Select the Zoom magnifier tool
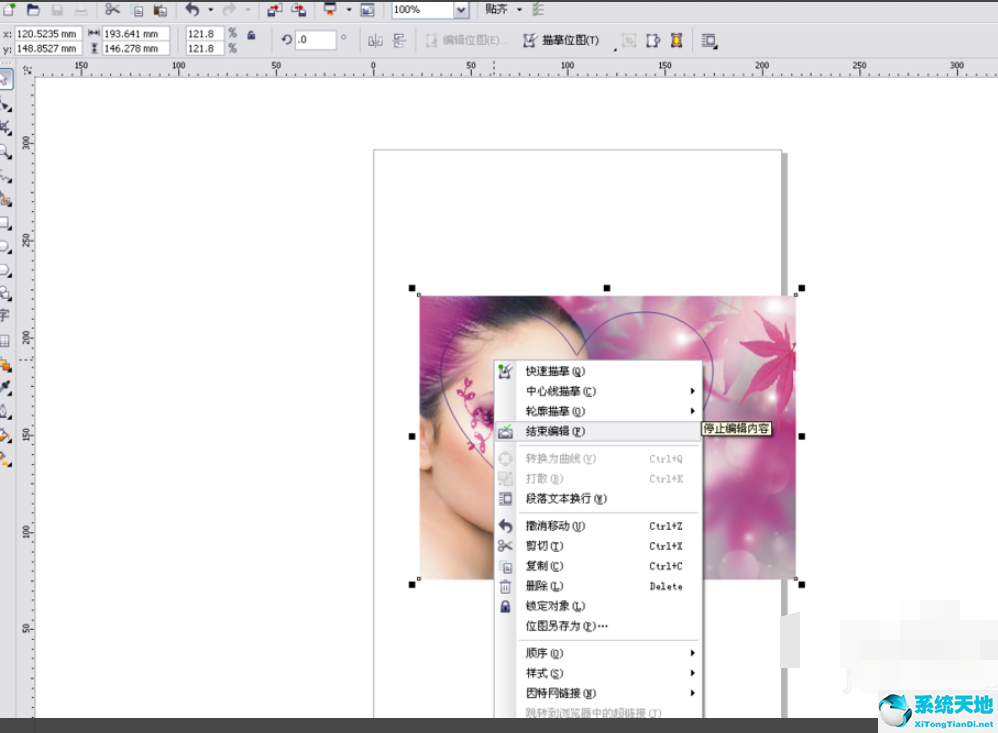 (x=5, y=151)
